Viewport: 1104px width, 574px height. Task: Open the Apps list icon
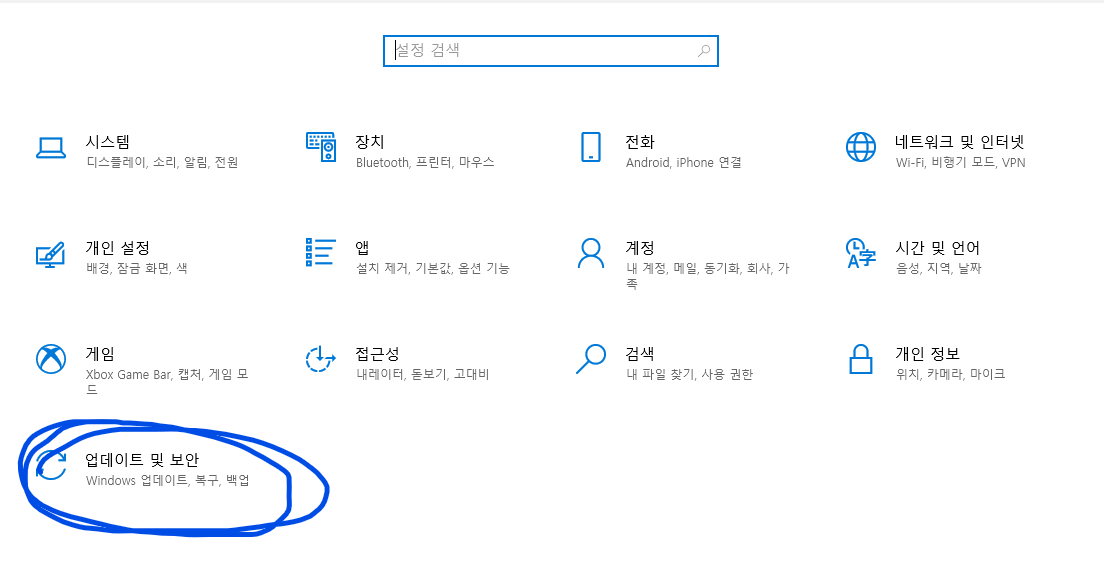pyautogui.click(x=320, y=252)
